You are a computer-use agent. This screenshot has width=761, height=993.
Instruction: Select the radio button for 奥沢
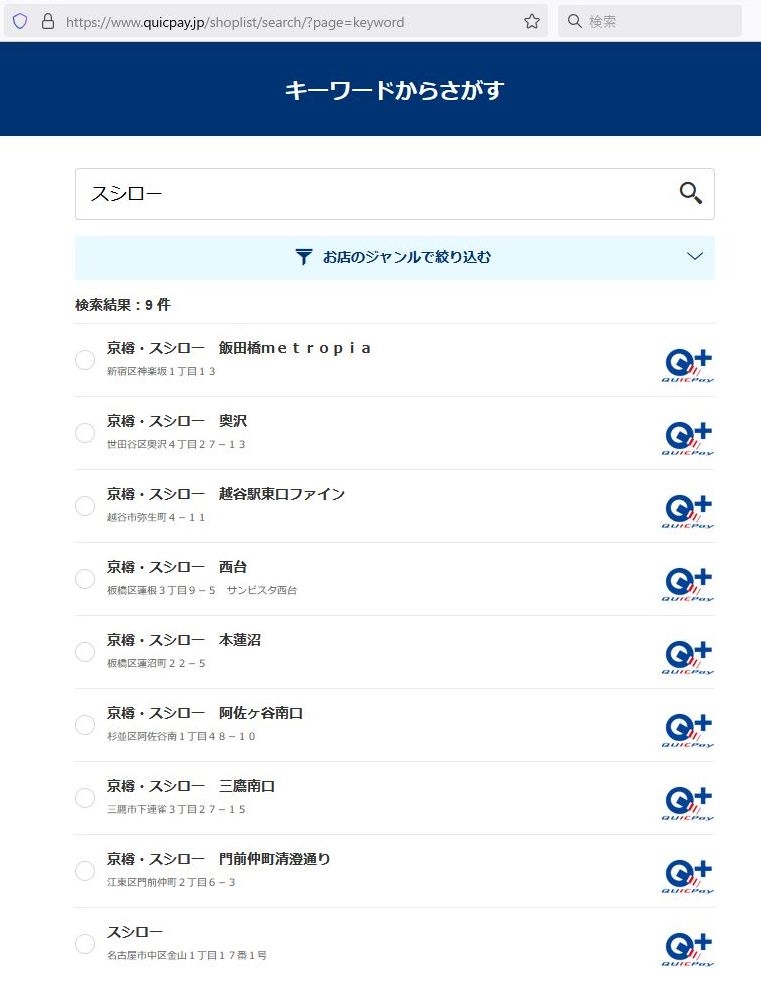pos(85,433)
